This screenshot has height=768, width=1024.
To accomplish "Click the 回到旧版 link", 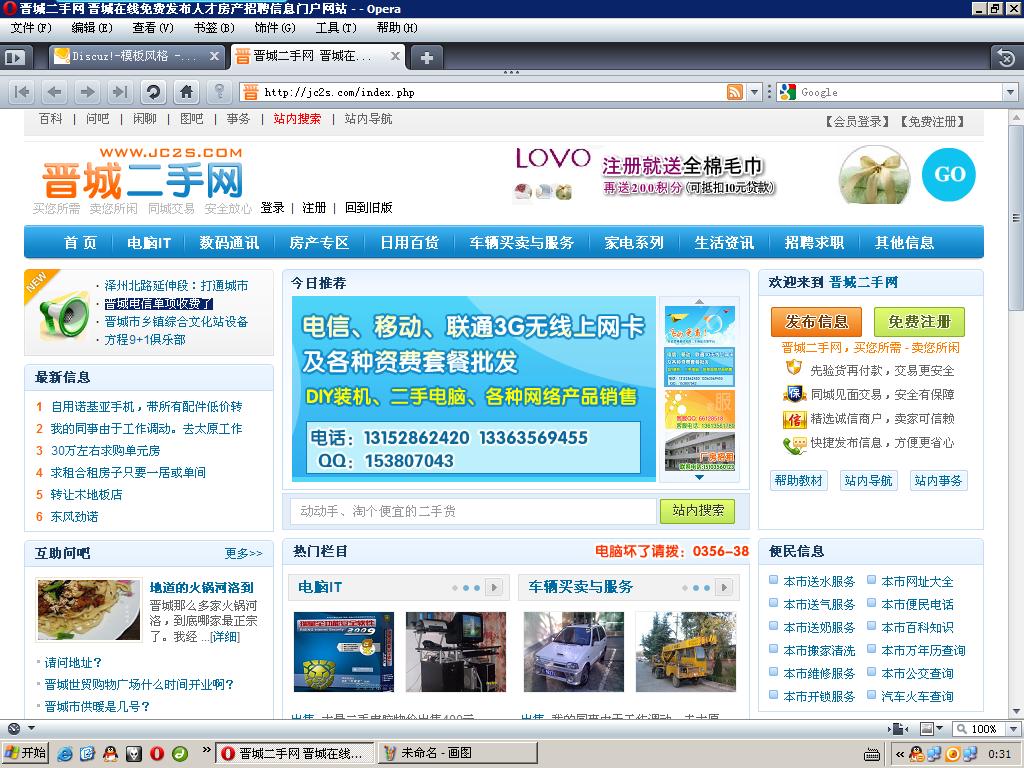I will 368,208.
